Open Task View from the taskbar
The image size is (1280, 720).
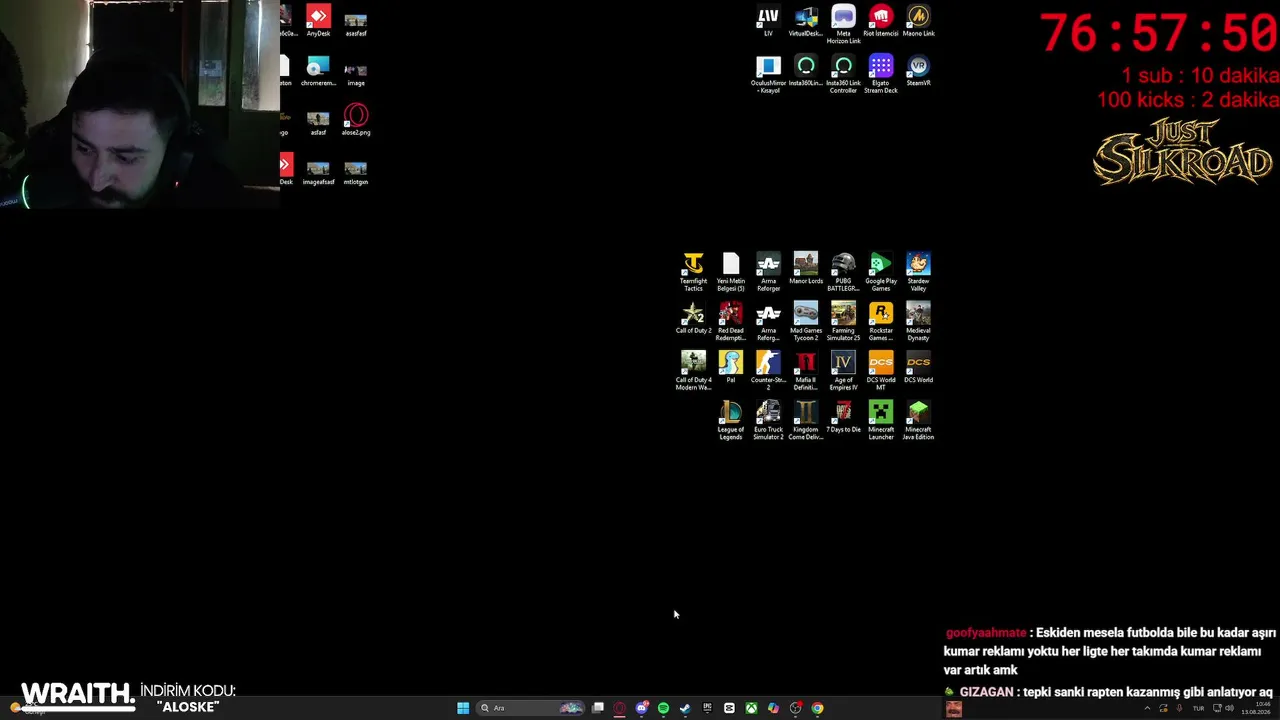[x=598, y=708]
